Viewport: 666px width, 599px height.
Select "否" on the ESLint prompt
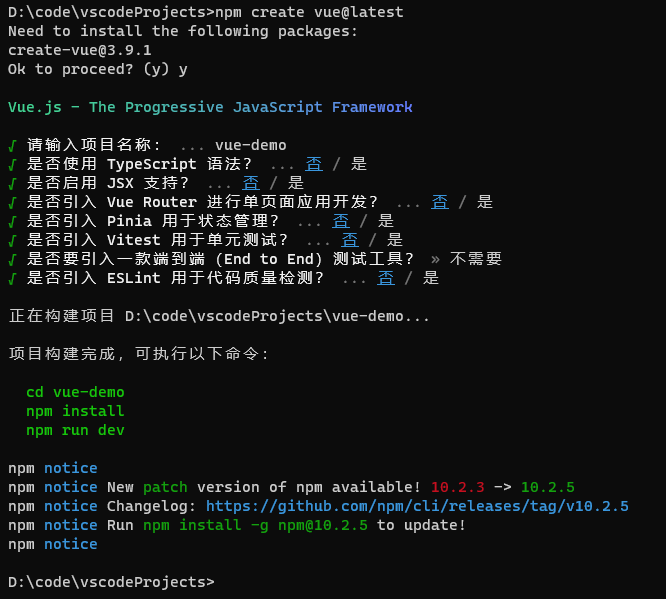pos(386,278)
